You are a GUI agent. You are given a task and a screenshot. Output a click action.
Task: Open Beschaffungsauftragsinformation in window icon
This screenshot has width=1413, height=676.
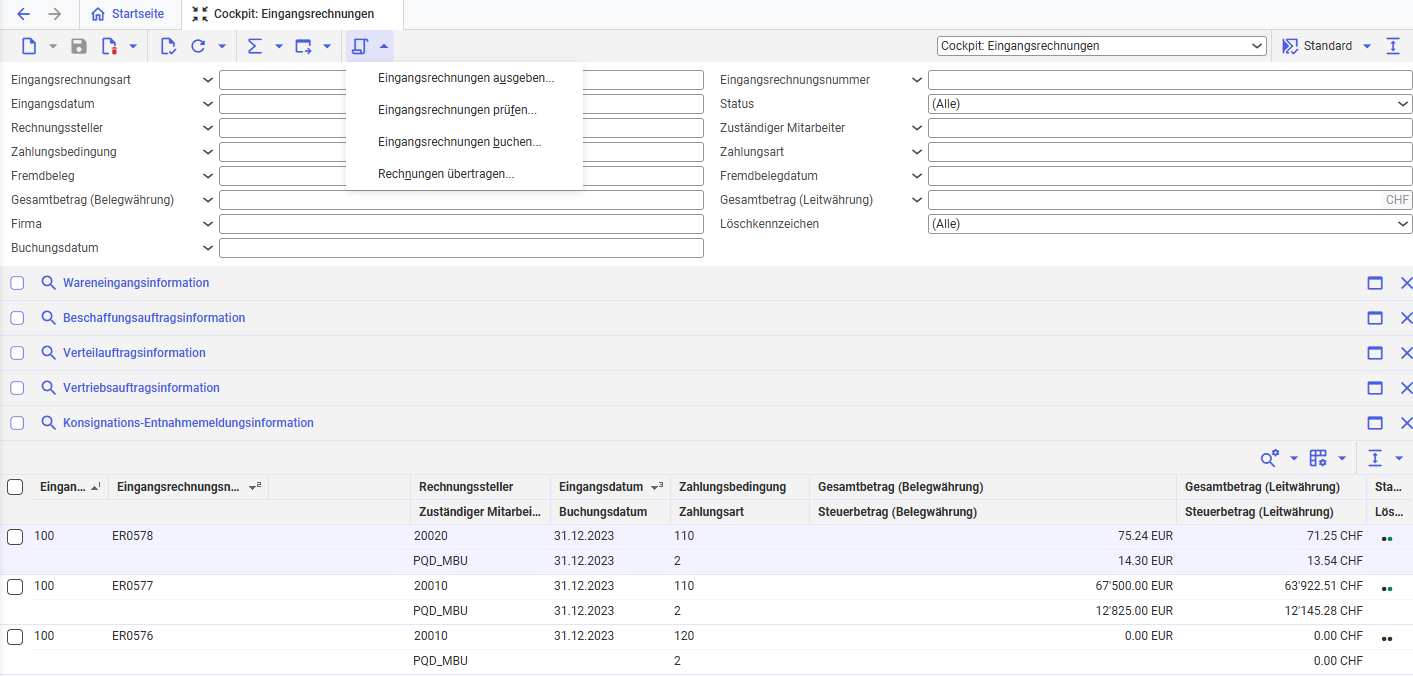click(x=1375, y=318)
